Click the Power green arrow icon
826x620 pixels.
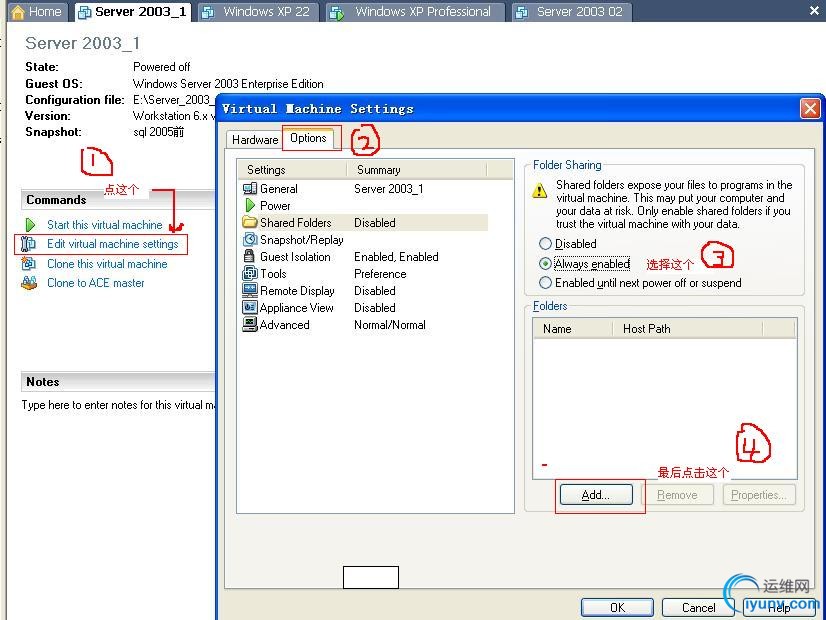click(x=250, y=205)
